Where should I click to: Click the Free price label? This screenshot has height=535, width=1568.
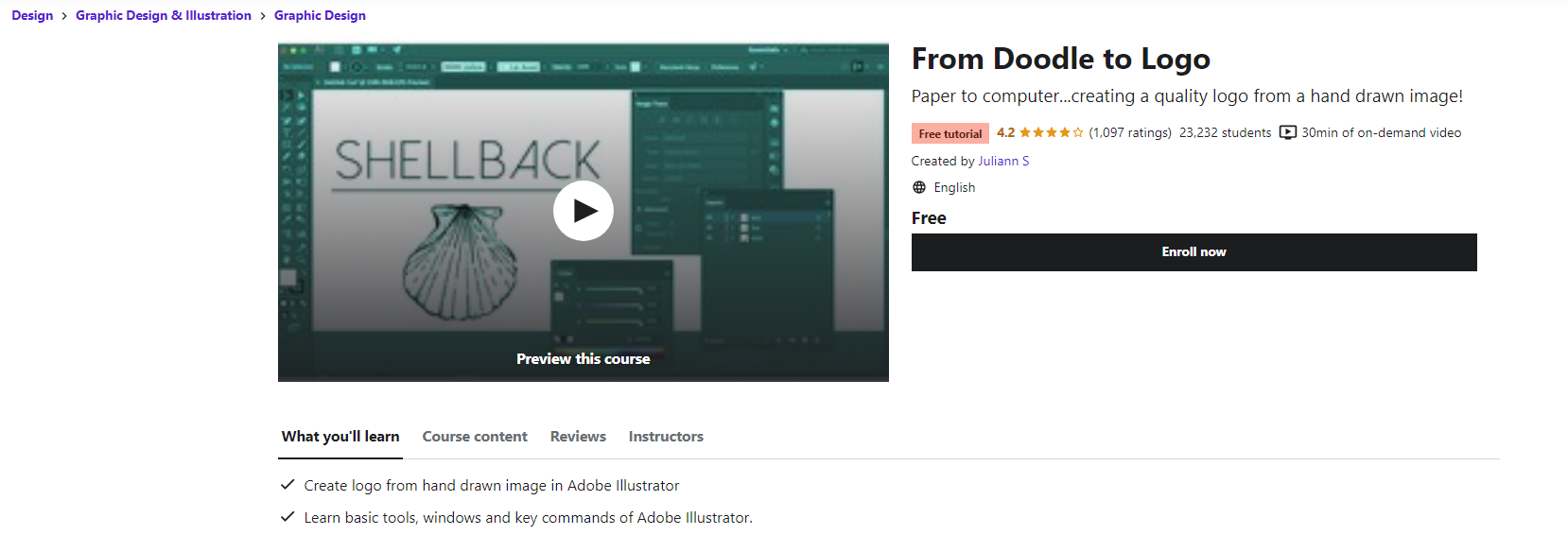coord(929,218)
